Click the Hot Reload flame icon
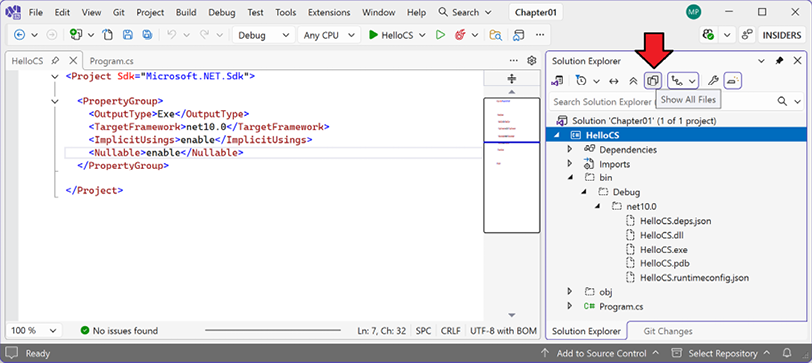 pos(459,35)
